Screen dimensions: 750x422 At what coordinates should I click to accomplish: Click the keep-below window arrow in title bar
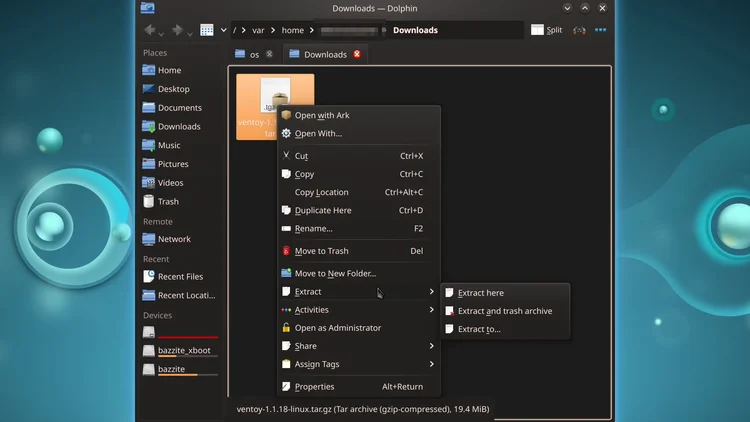point(567,8)
